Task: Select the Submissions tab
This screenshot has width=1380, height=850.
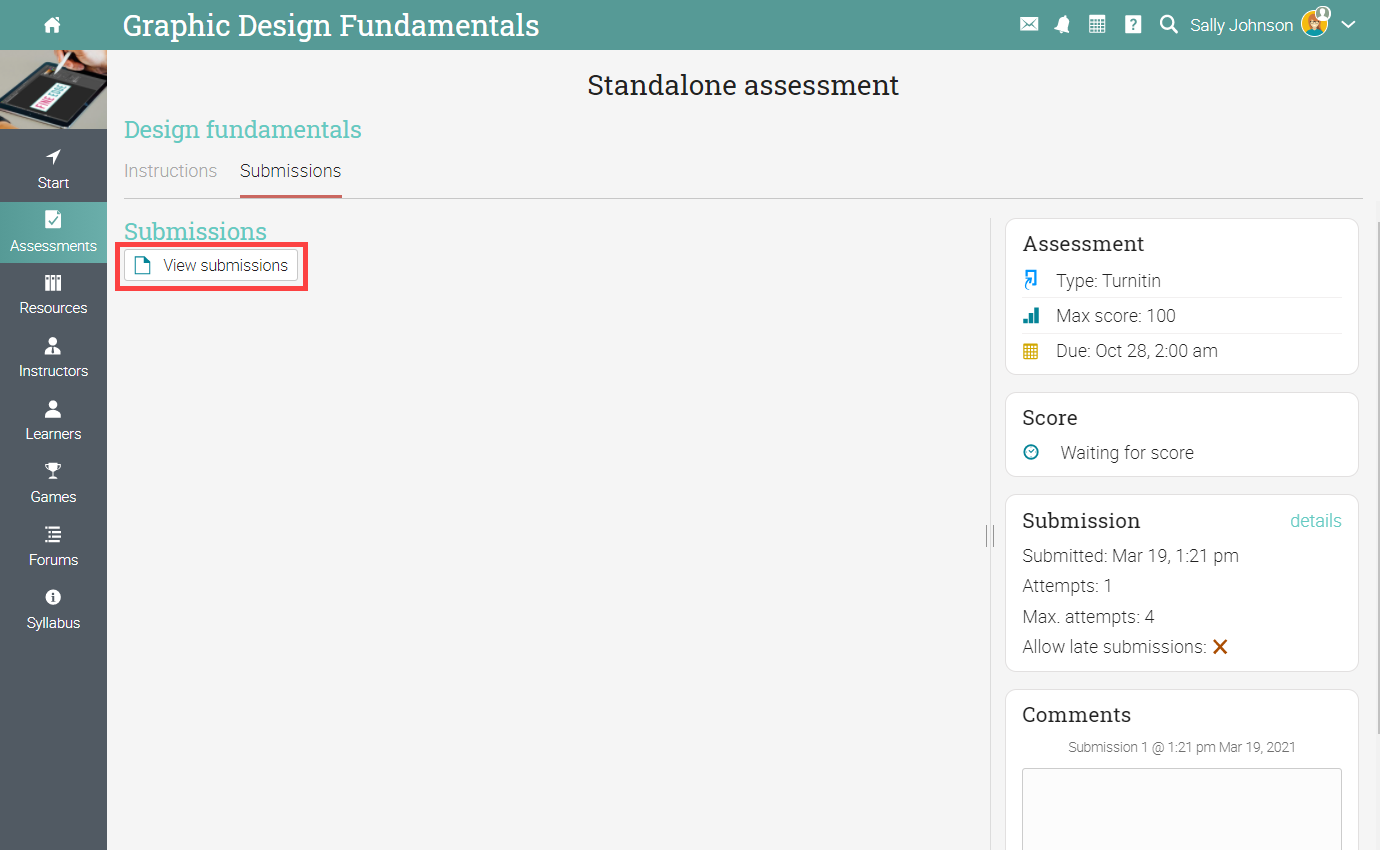Action: coord(291,171)
